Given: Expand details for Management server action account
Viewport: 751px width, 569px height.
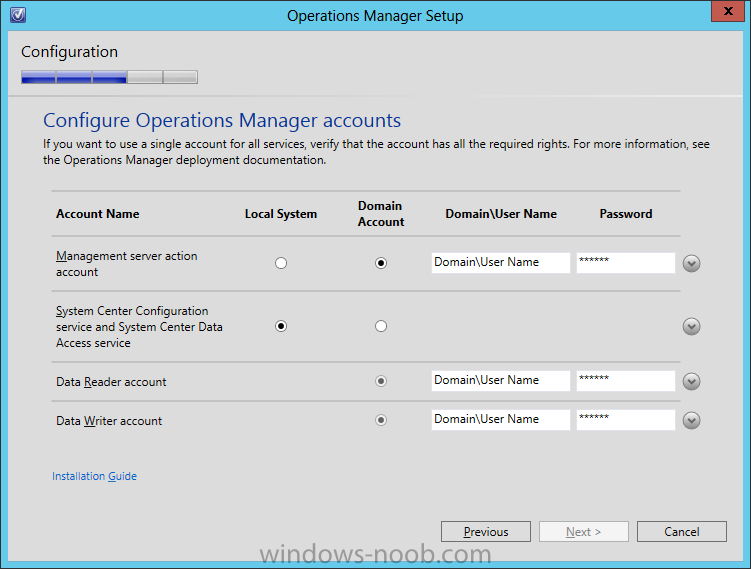Looking at the screenshot, I should click(691, 263).
